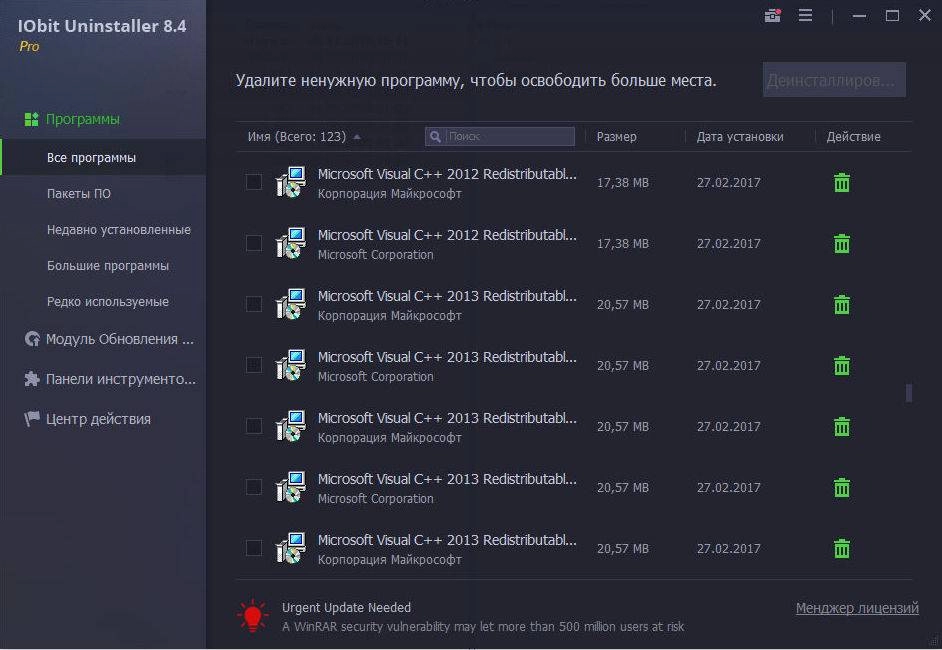This screenshot has height=650, width=942.
Task: Click the Действие column header
Action: [853, 136]
